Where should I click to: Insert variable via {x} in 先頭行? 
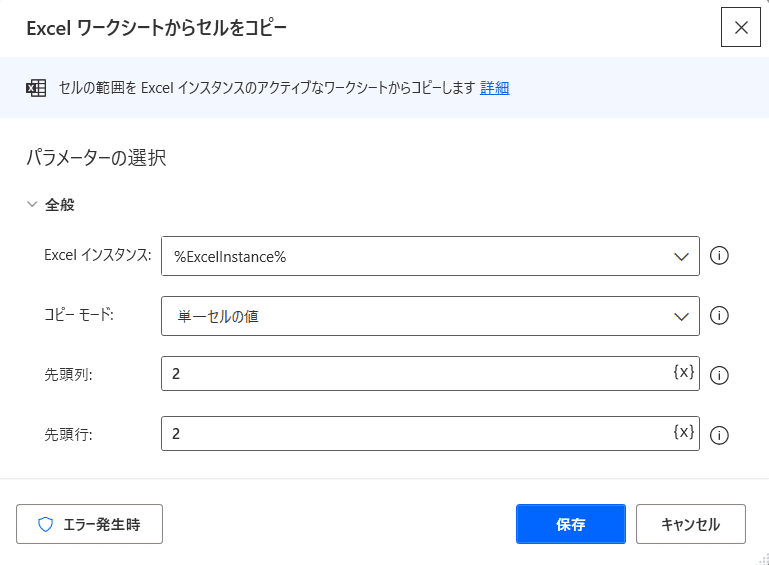pyautogui.click(x=684, y=432)
